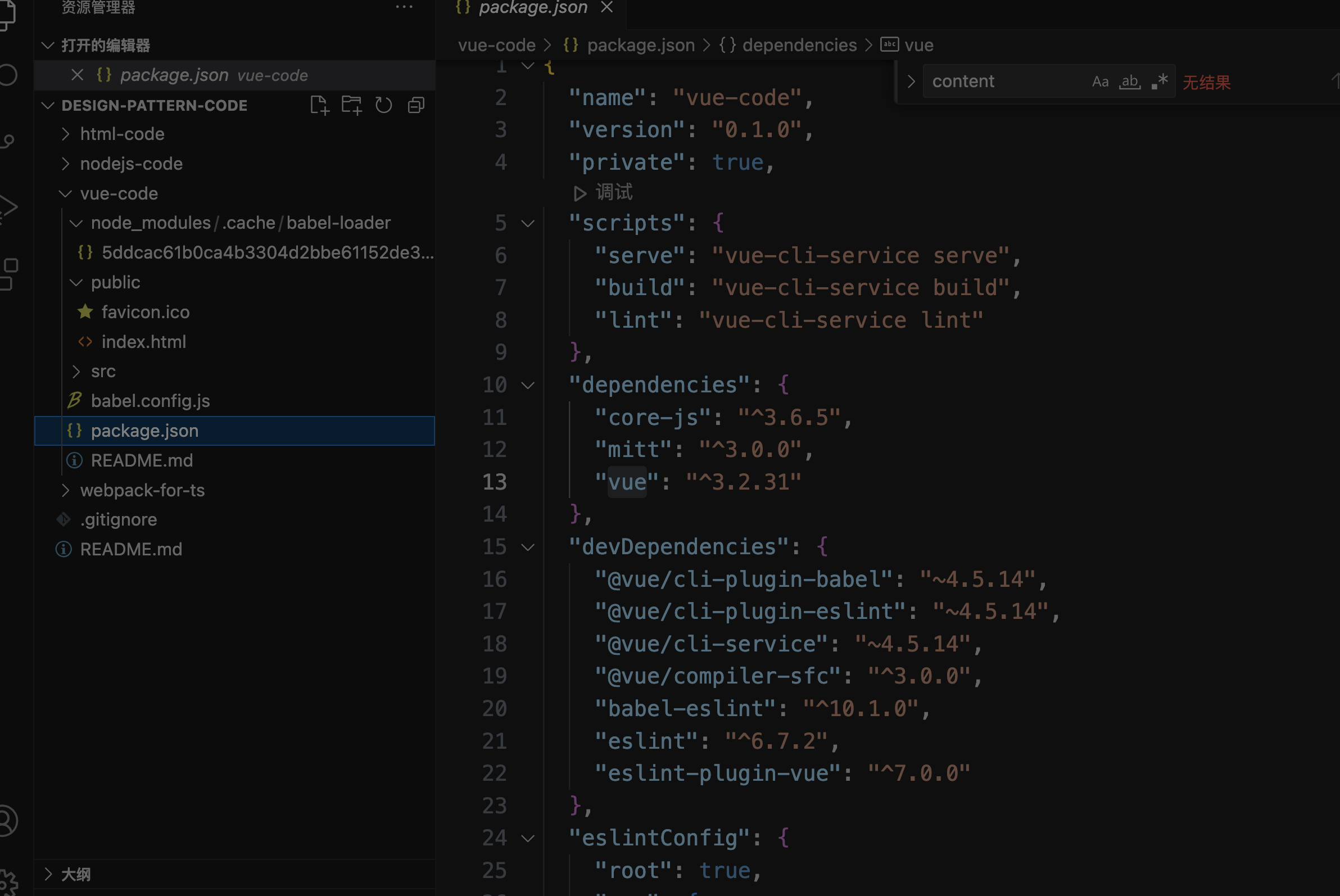Fold the devDependencies block on line 15
1340x896 pixels.
528,547
